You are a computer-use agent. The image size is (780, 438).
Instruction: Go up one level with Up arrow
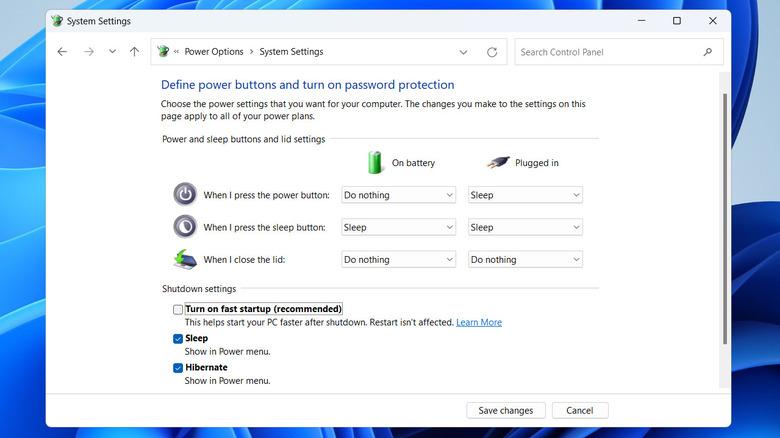tap(135, 52)
